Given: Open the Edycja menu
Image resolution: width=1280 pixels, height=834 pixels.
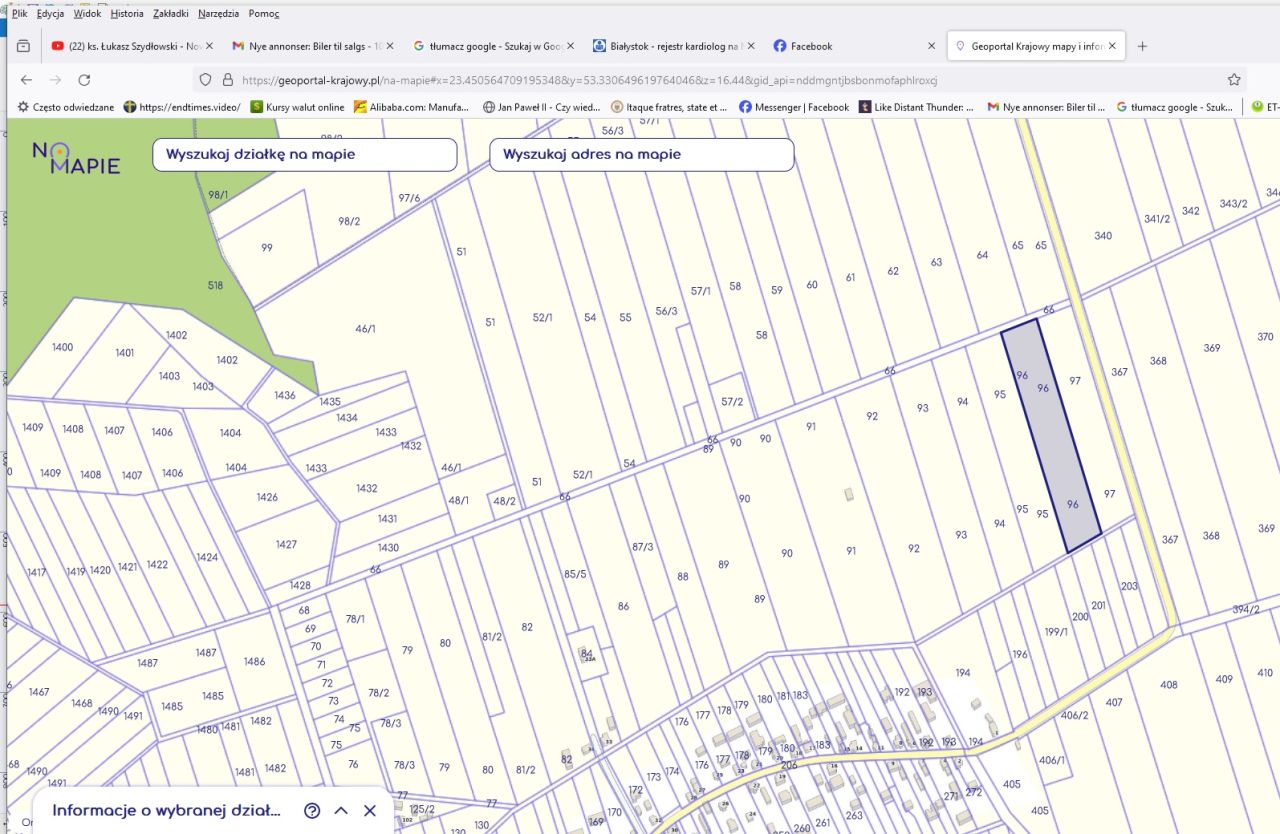Looking at the screenshot, I should pyautogui.click(x=50, y=14).
